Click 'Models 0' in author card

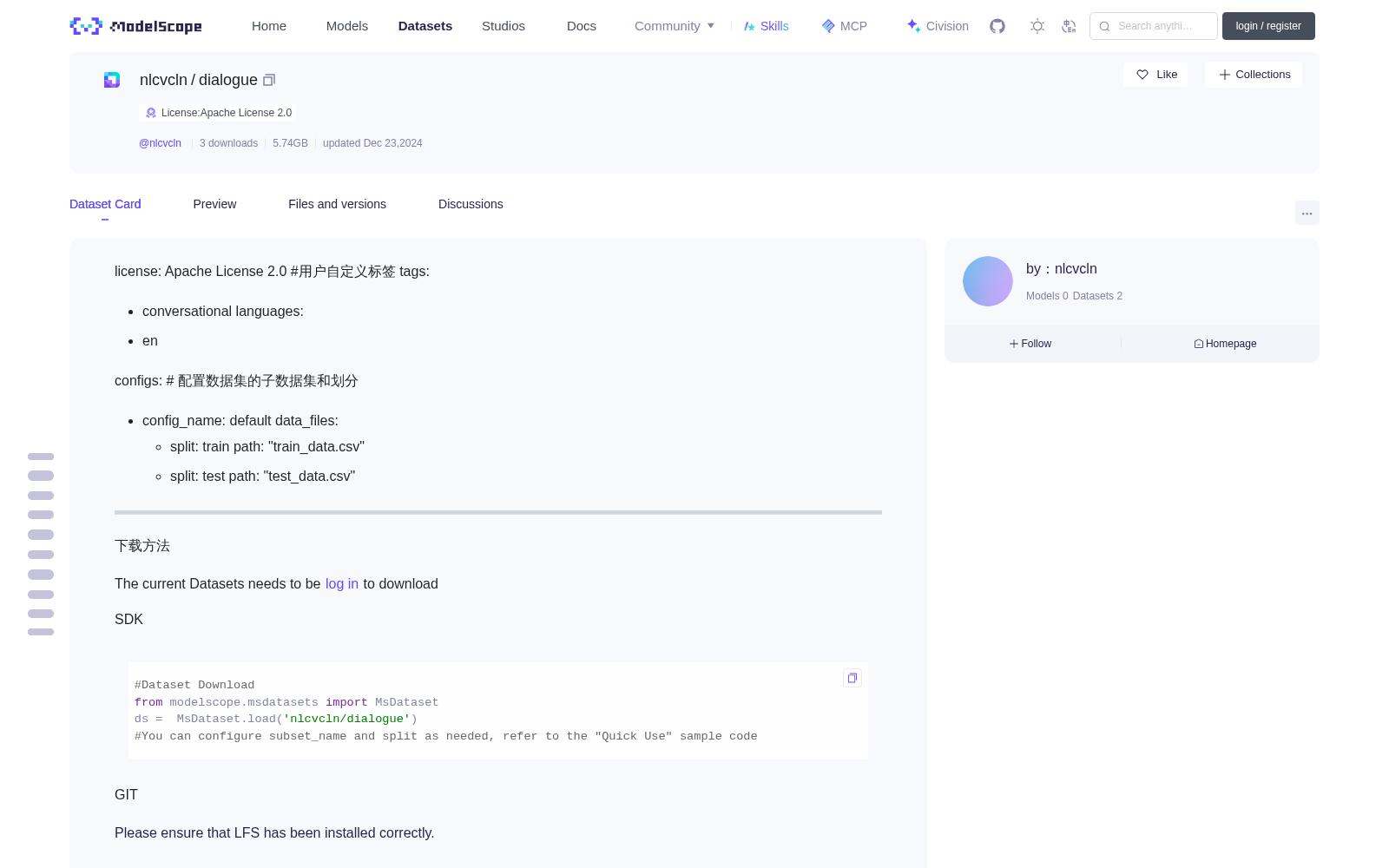1047,296
